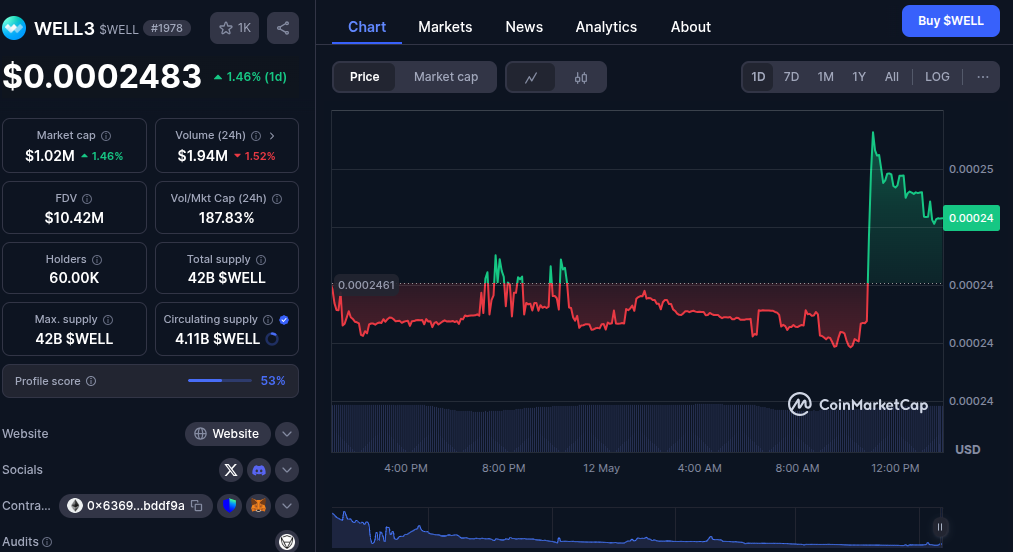This screenshot has width=1013, height=552.
Task: Select candlestick chart type icon
Action: pos(581,78)
